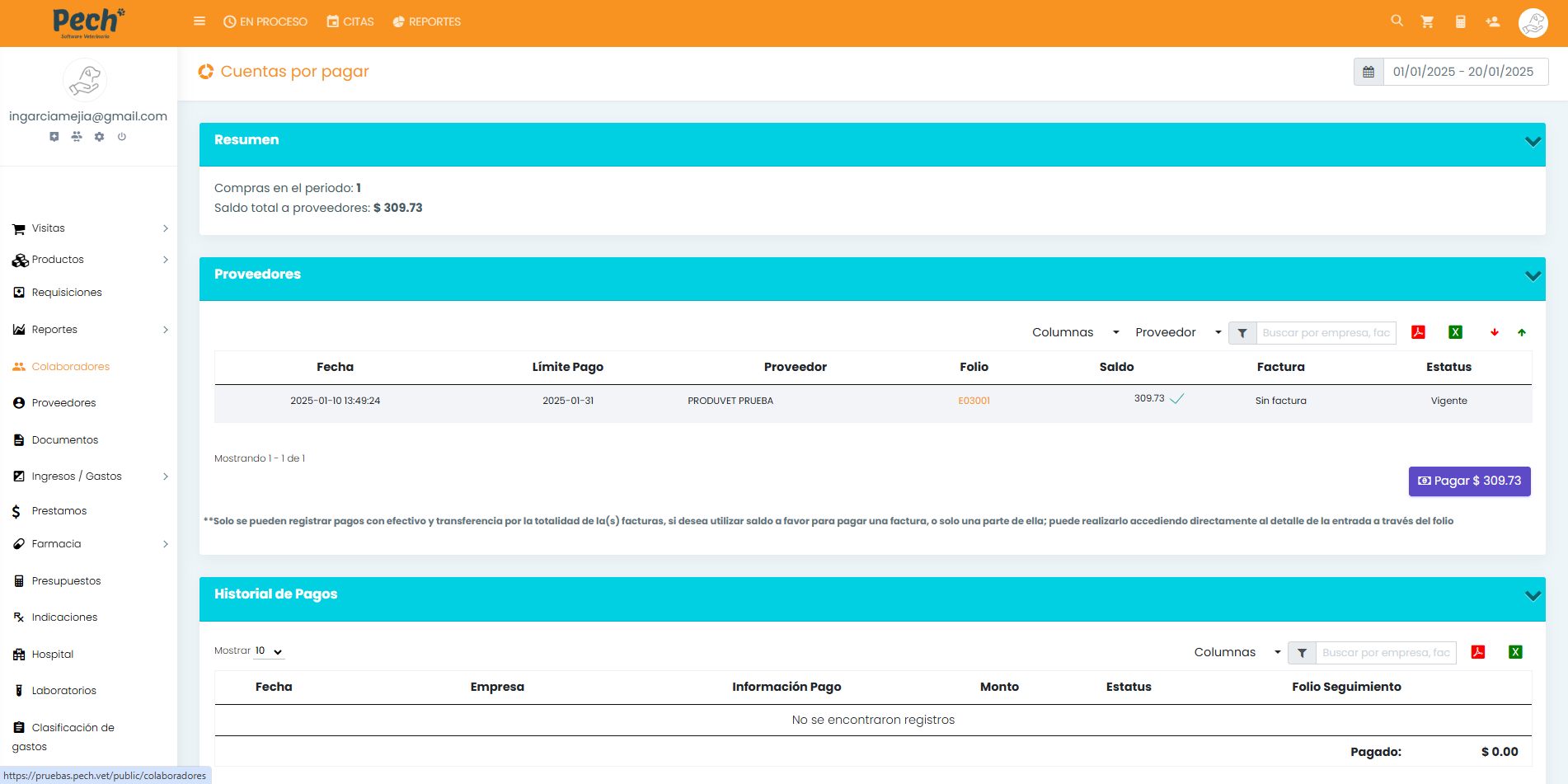1568x784 pixels.
Task: Open the Columnas dropdown in Proveedores
Action: 1075,332
